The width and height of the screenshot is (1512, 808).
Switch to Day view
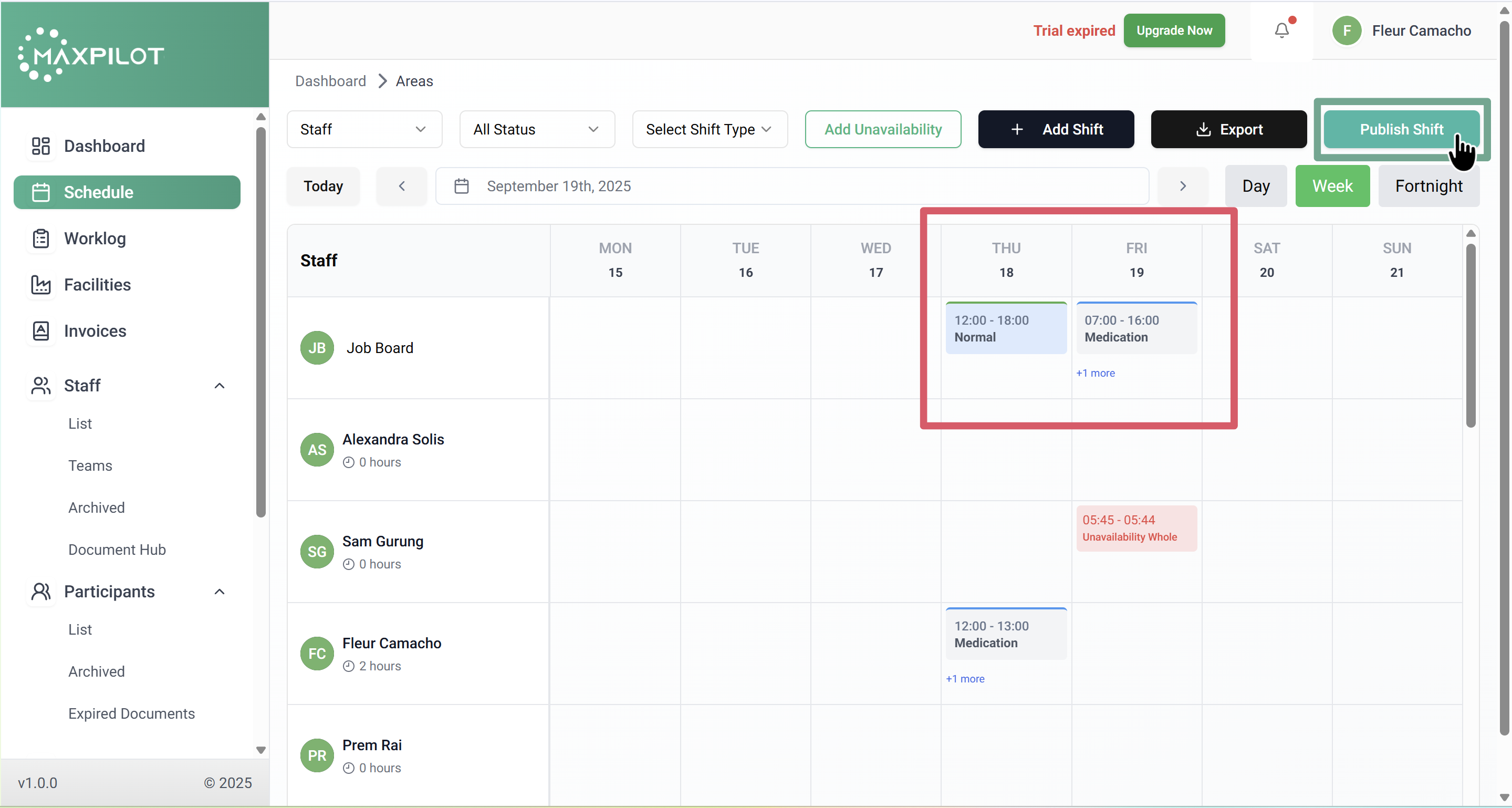tap(1256, 186)
